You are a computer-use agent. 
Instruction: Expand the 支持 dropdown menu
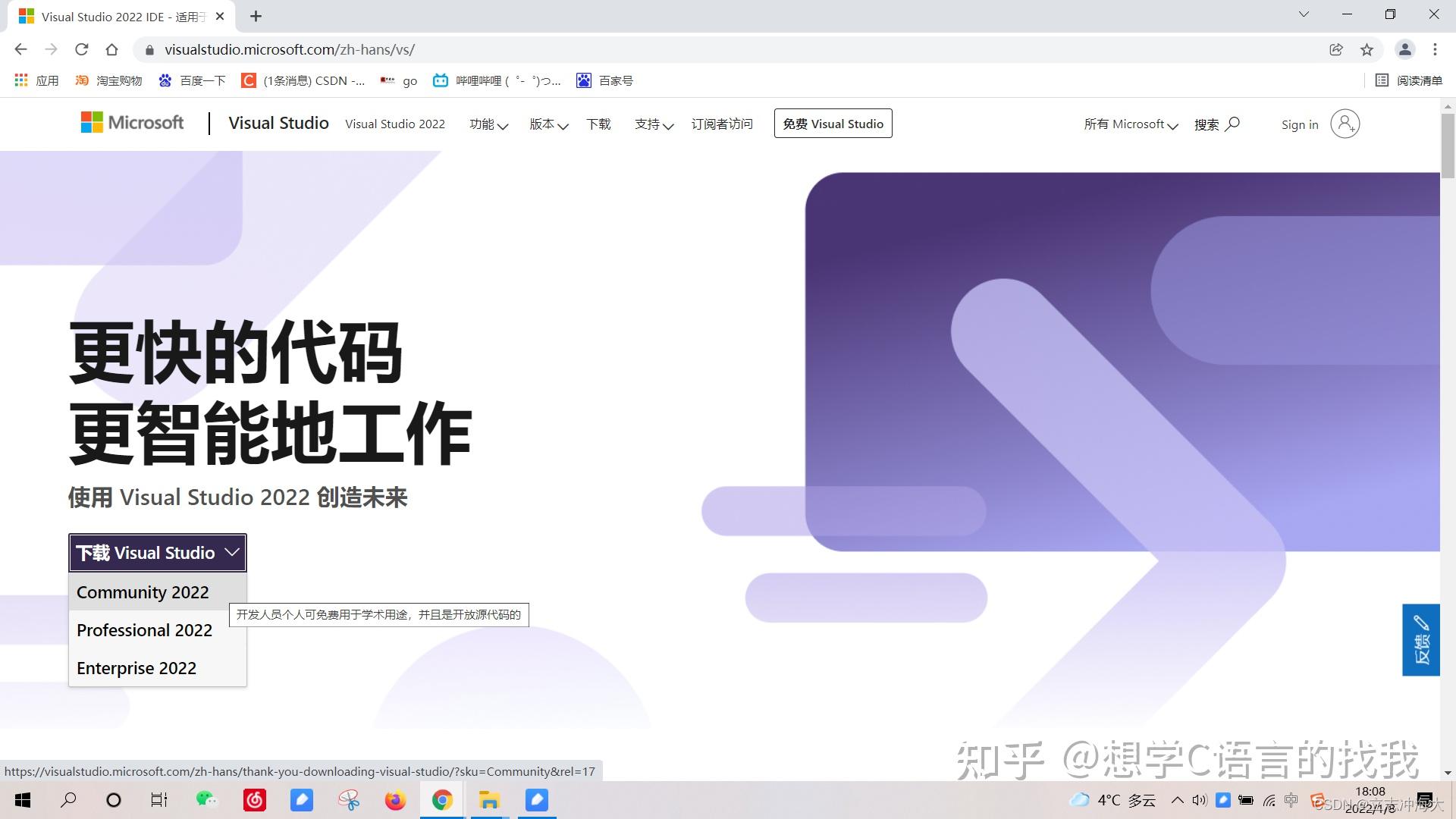pos(653,124)
